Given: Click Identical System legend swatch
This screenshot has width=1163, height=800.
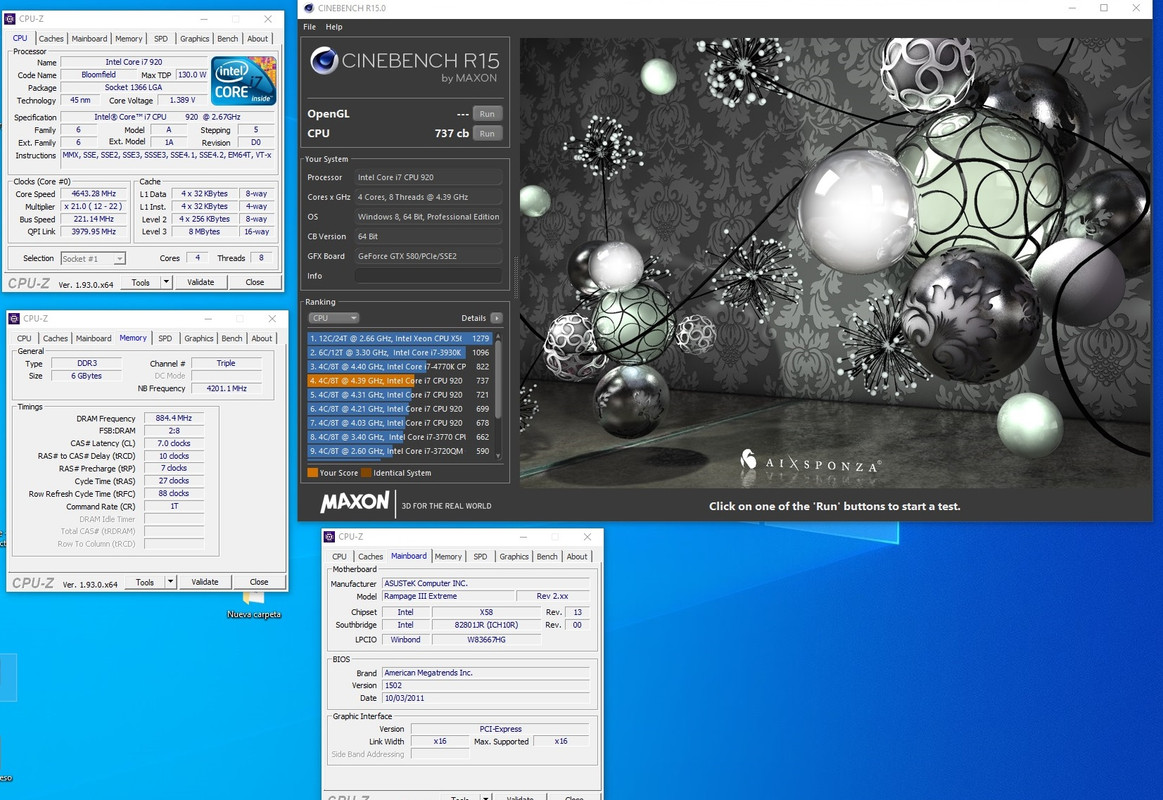Looking at the screenshot, I should (366, 472).
